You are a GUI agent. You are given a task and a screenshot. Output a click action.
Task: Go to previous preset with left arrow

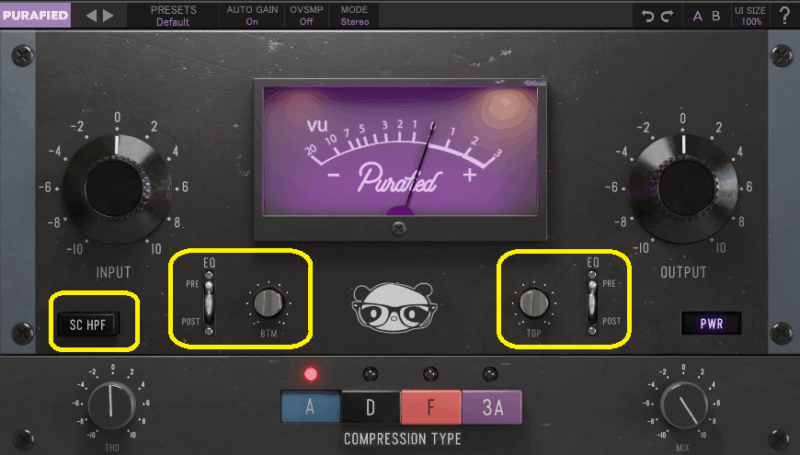[90, 15]
